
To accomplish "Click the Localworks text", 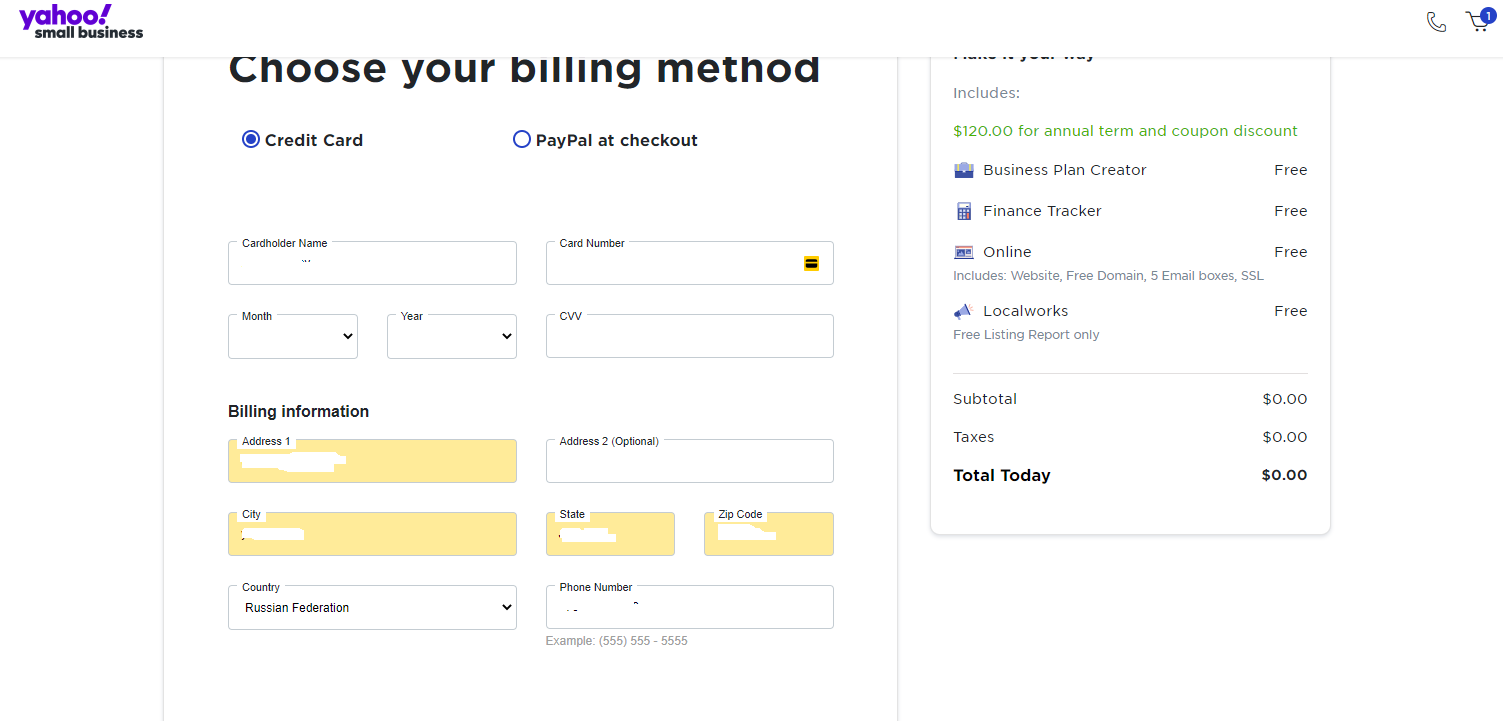I will click(1025, 311).
